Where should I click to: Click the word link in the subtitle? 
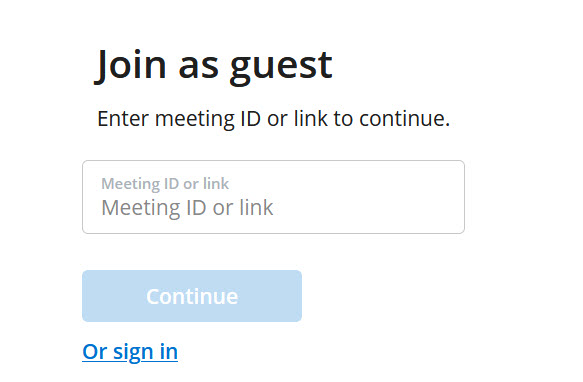point(311,118)
